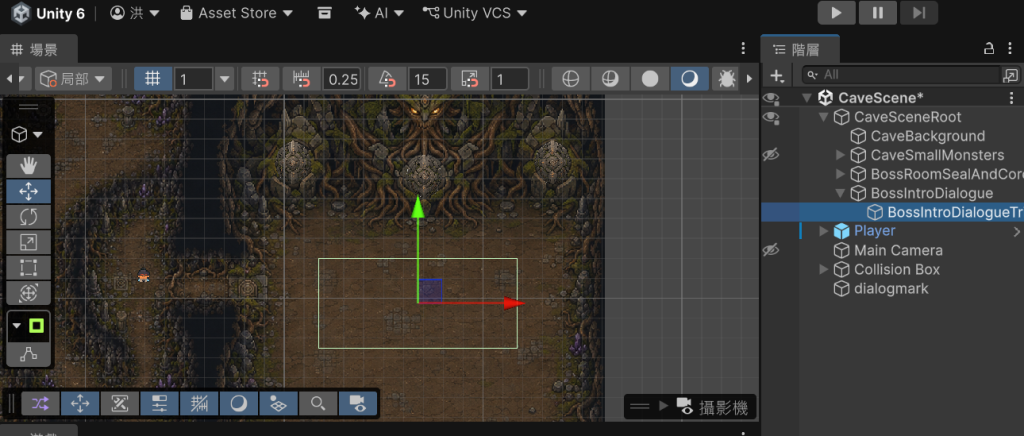This screenshot has height=436, width=1024.
Task: Advance one frame with Step button
Action: click(919, 13)
